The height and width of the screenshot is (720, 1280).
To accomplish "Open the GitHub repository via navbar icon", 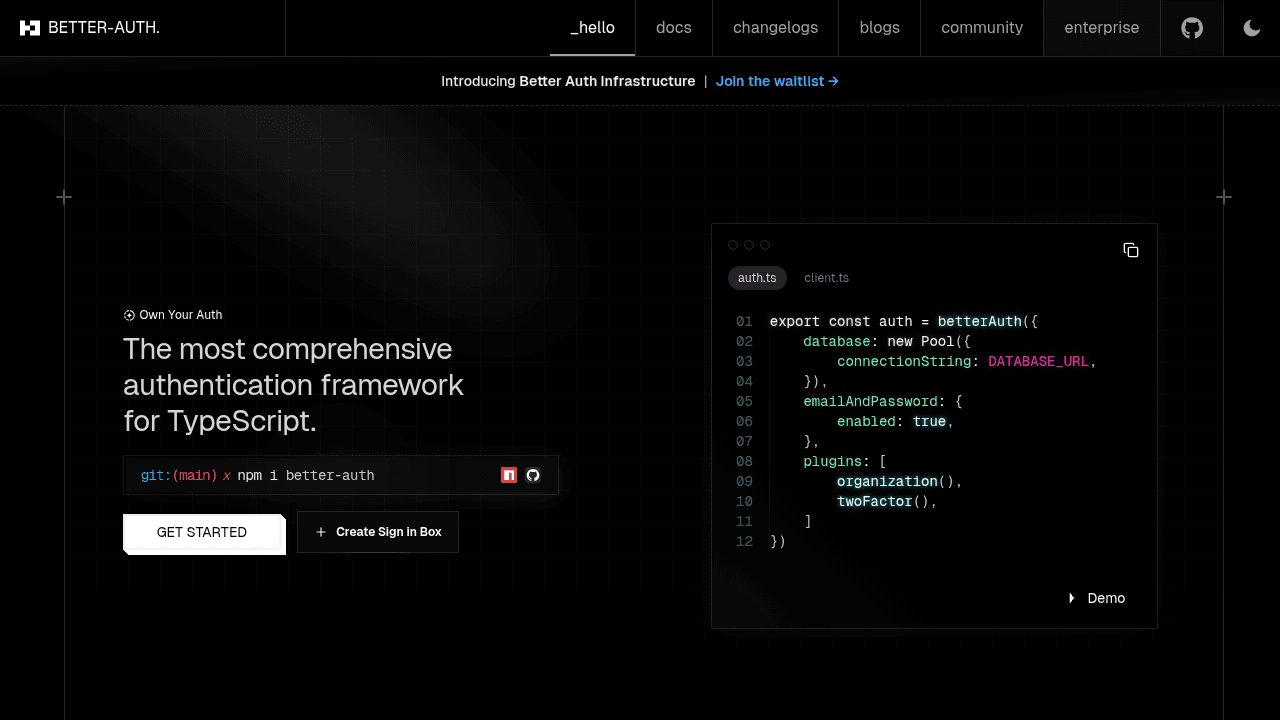I will (1191, 27).
